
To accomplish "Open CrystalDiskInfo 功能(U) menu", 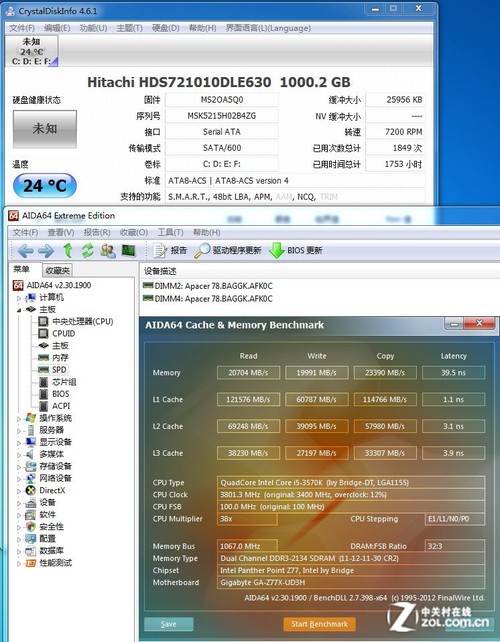I will click(x=93, y=28).
